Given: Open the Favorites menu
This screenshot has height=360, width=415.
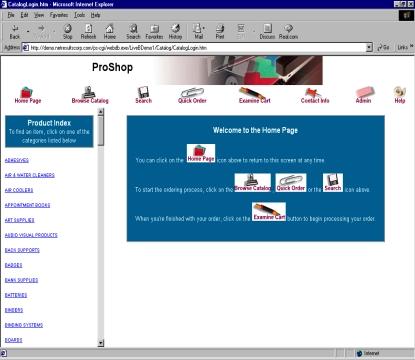Looking at the screenshot, I should 59,15.
